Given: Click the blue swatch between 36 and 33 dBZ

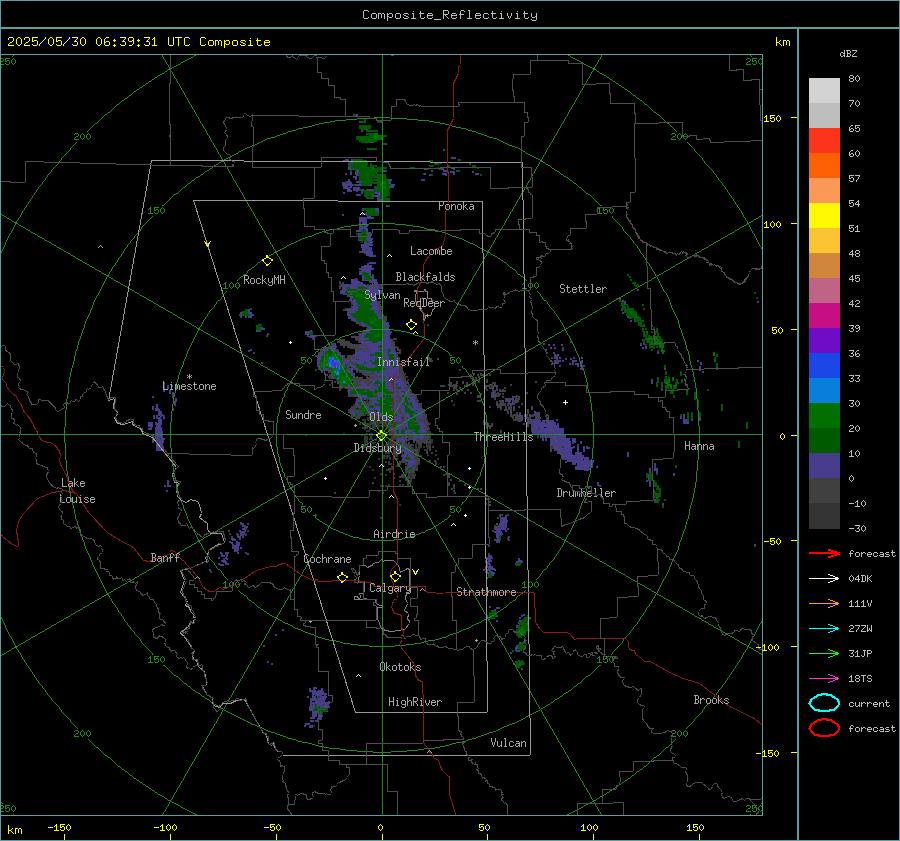Looking at the screenshot, I should point(824,366).
